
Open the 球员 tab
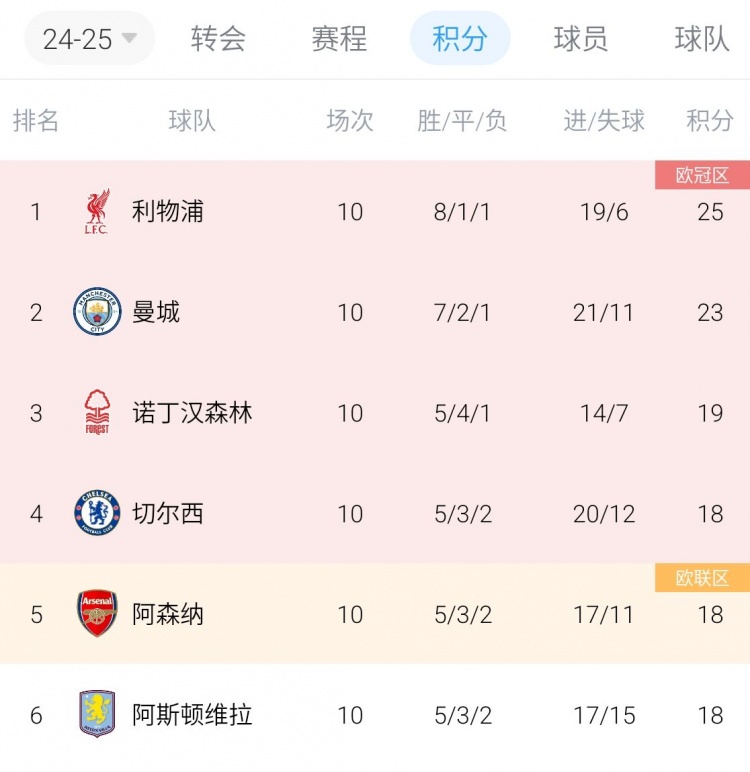581,39
